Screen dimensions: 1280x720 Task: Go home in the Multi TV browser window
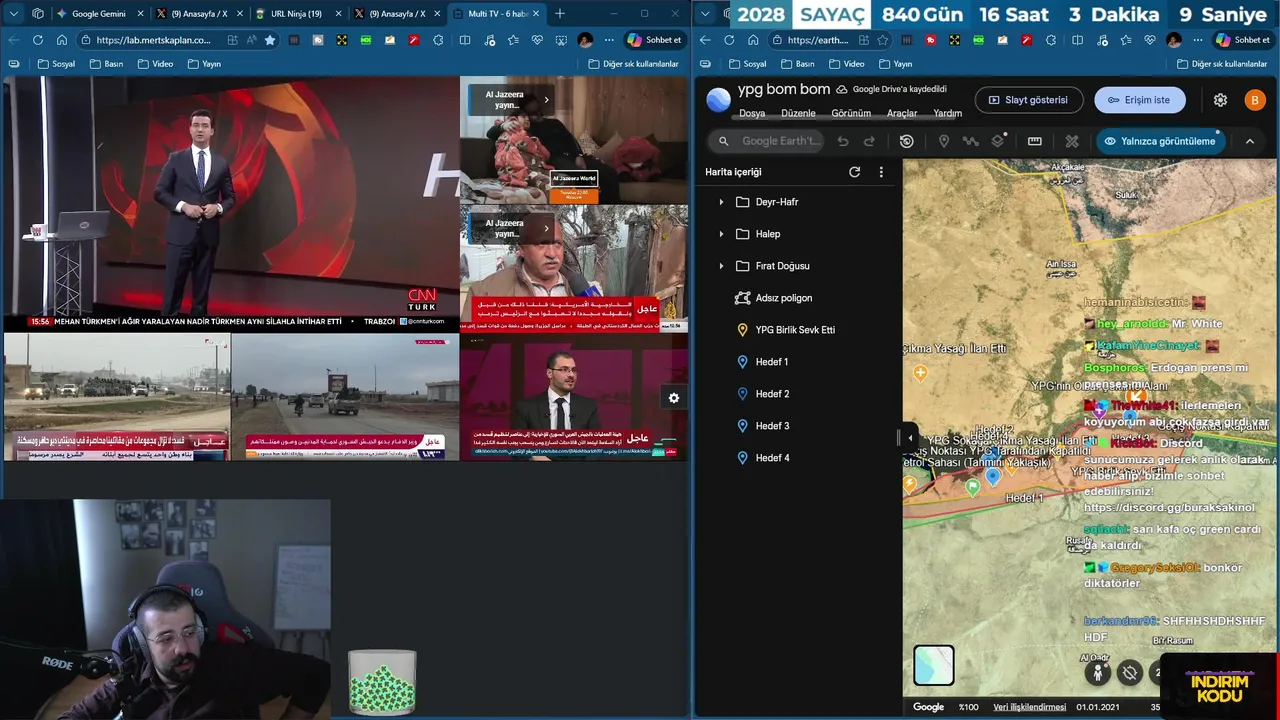61,40
